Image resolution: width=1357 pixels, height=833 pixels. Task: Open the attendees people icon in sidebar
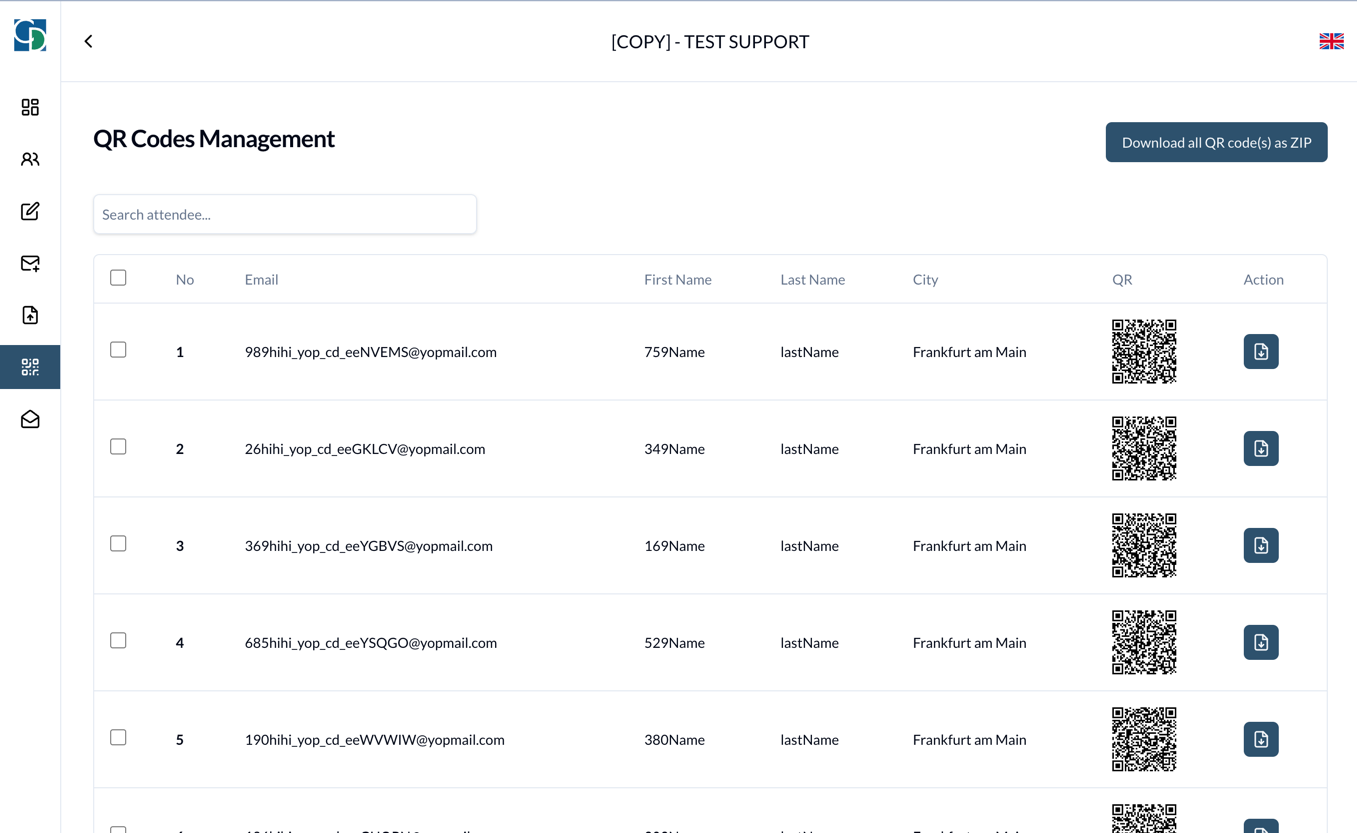30,159
